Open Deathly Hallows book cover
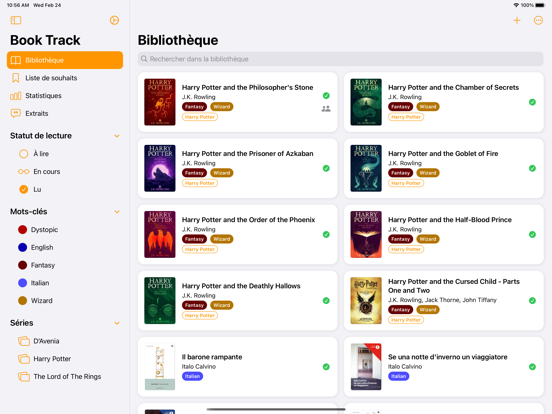The width and height of the screenshot is (552, 414). coord(160,301)
